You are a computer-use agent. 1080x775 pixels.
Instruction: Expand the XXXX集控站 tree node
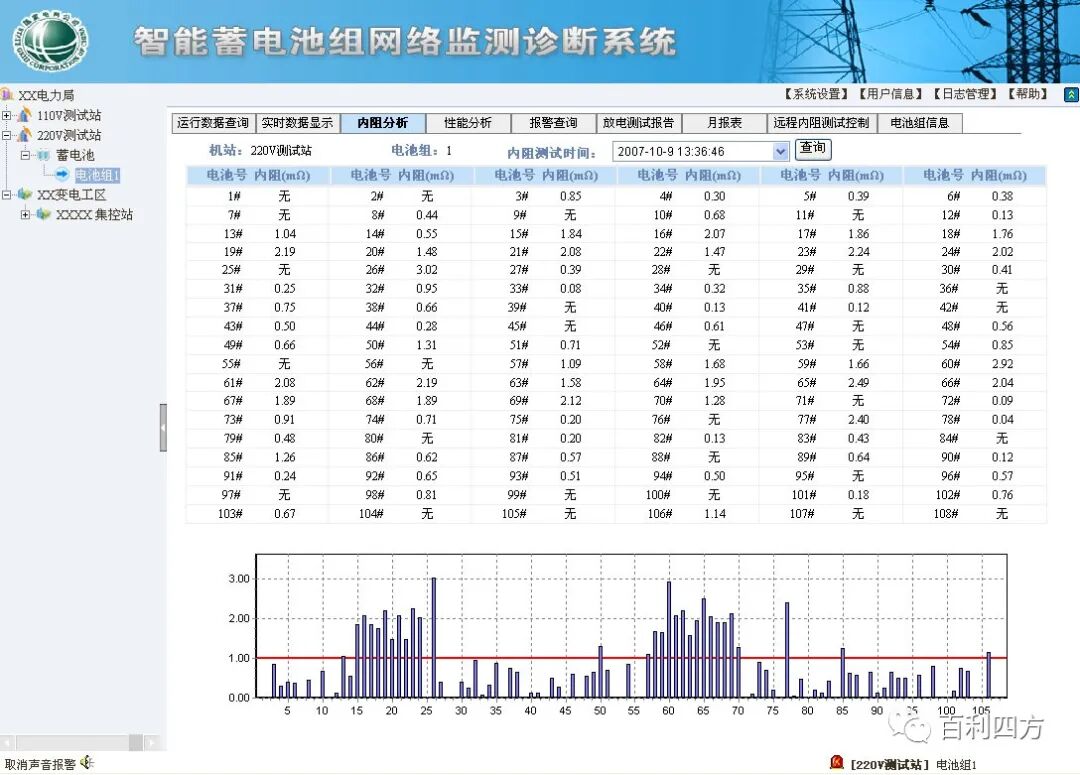[x=25, y=215]
